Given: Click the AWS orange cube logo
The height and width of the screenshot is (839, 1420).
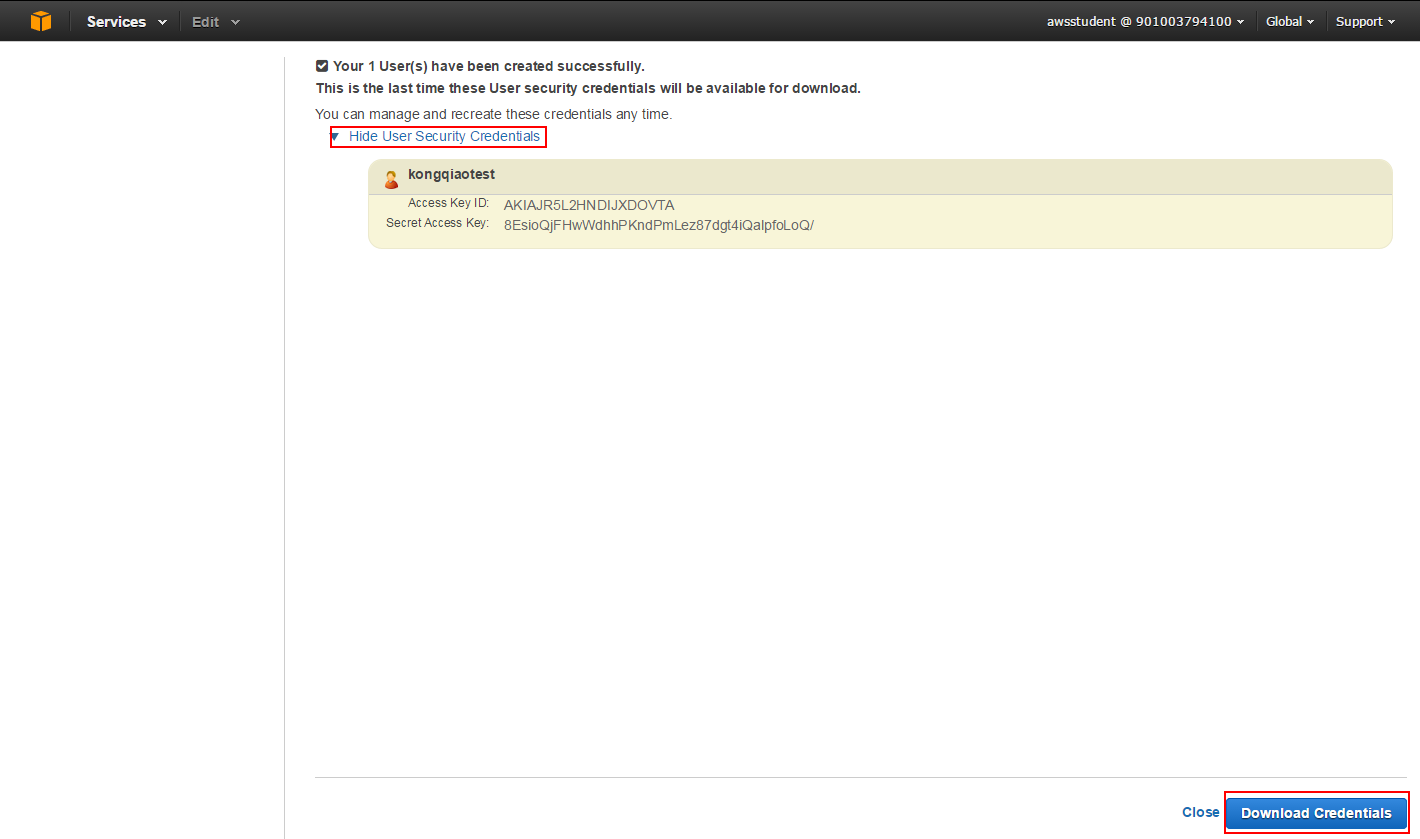Looking at the screenshot, I should click(x=40, y=21).
